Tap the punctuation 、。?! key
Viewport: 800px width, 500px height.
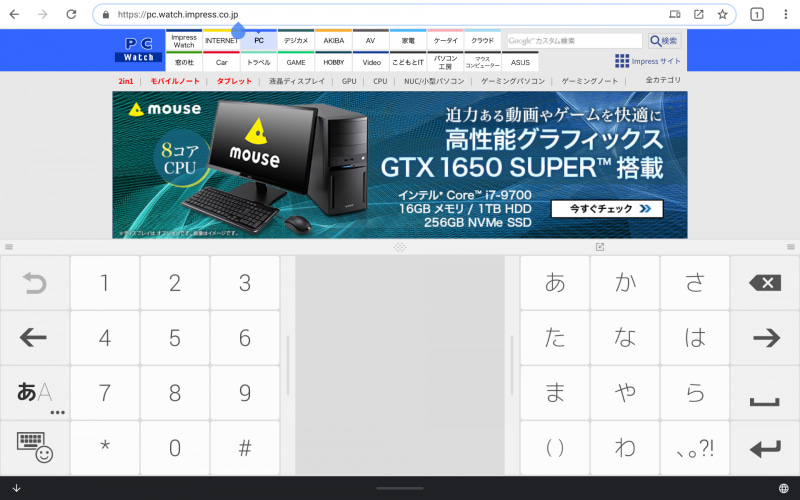(x=695, y=447)
